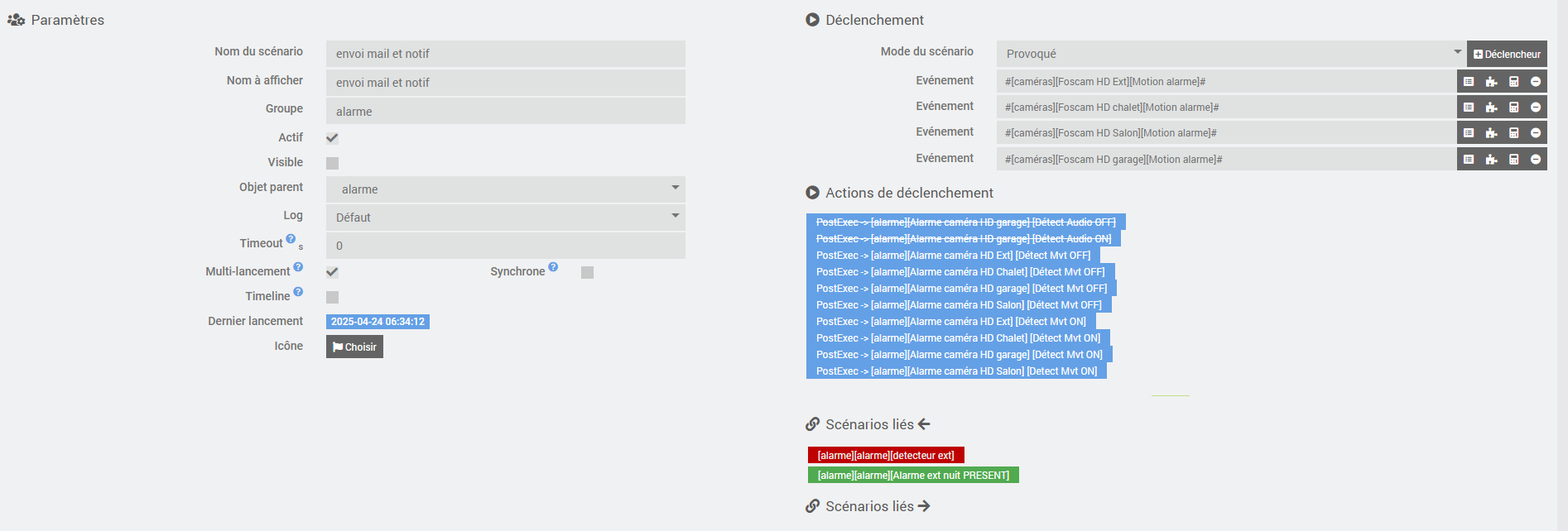This screenshot has width=1568, height=531.
Task: Open the Objet parent dropdown
Action: (x=505, y=189)
